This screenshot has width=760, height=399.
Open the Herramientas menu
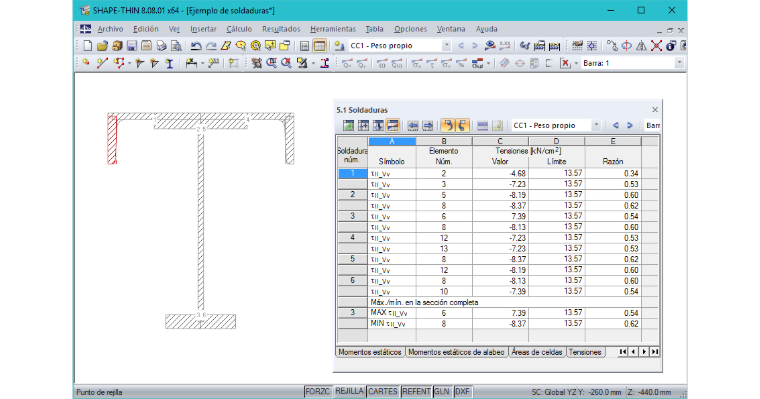tap(333, 29)
